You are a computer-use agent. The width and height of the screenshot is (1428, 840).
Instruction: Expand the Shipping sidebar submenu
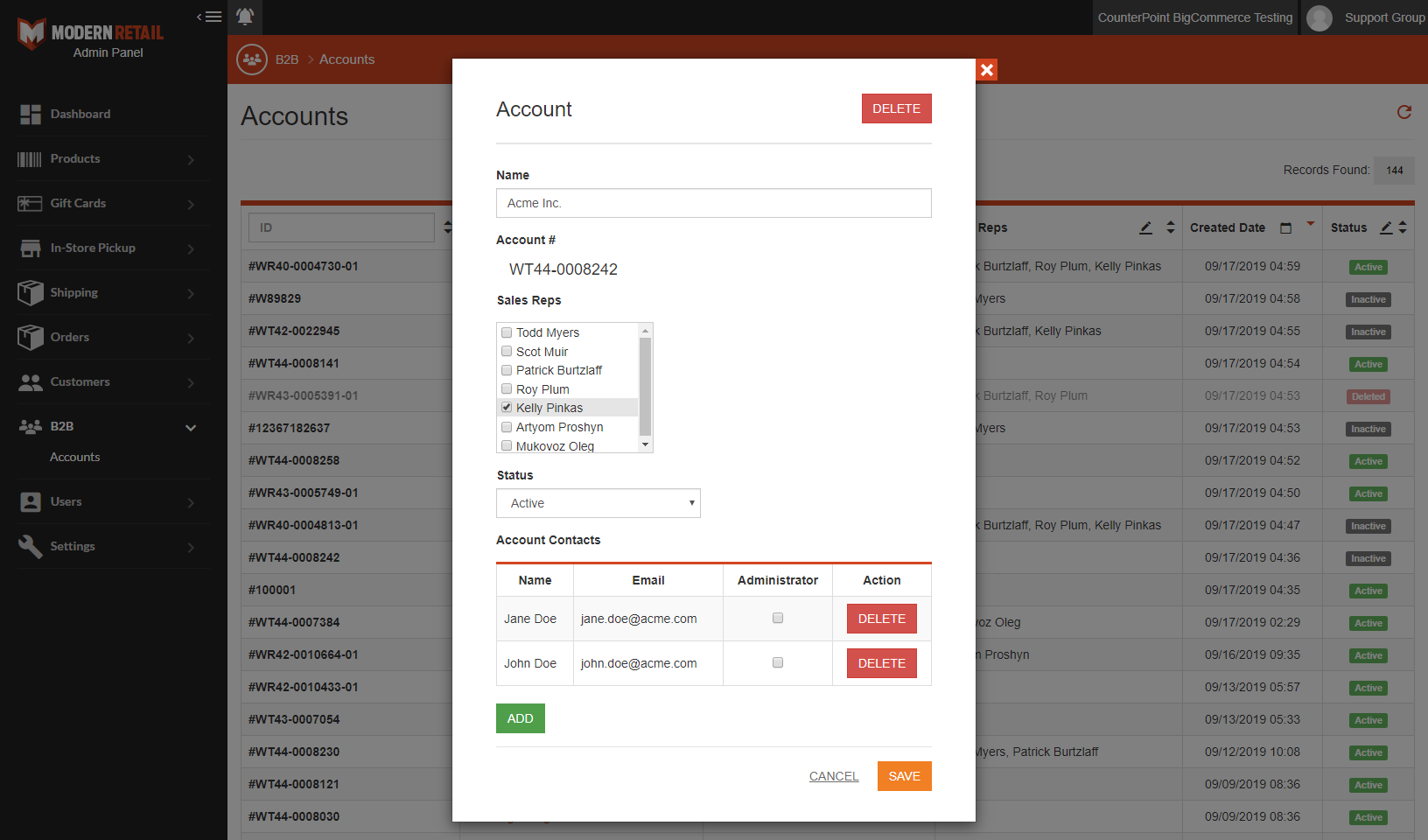tap(191, 293)
